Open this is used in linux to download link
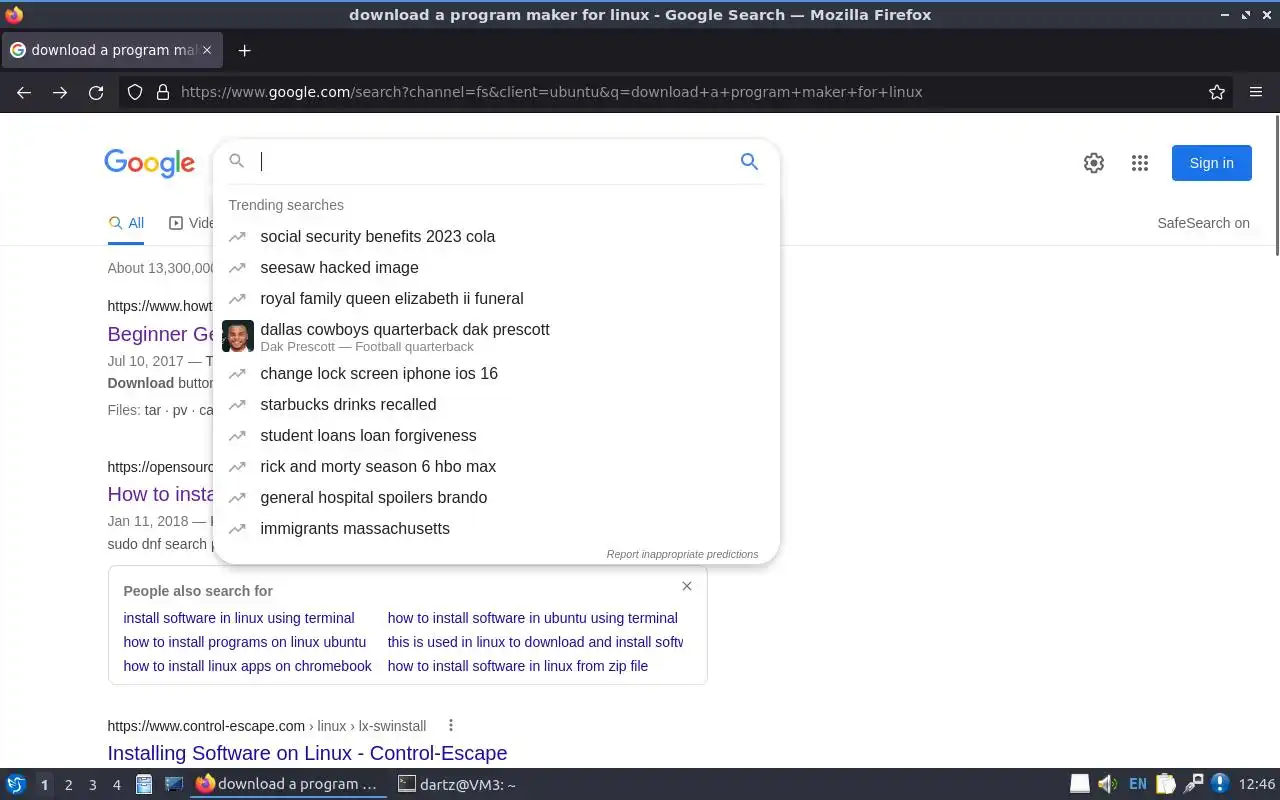The image size is (1280, 800). point(535,642)
